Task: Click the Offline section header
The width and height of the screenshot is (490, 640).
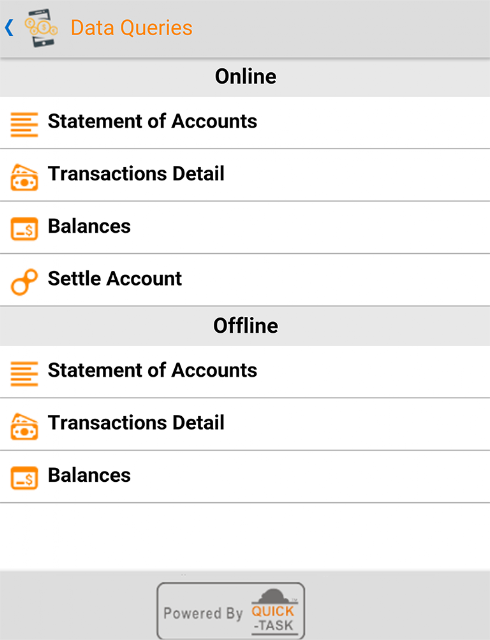Action: [x=245, y=326]
